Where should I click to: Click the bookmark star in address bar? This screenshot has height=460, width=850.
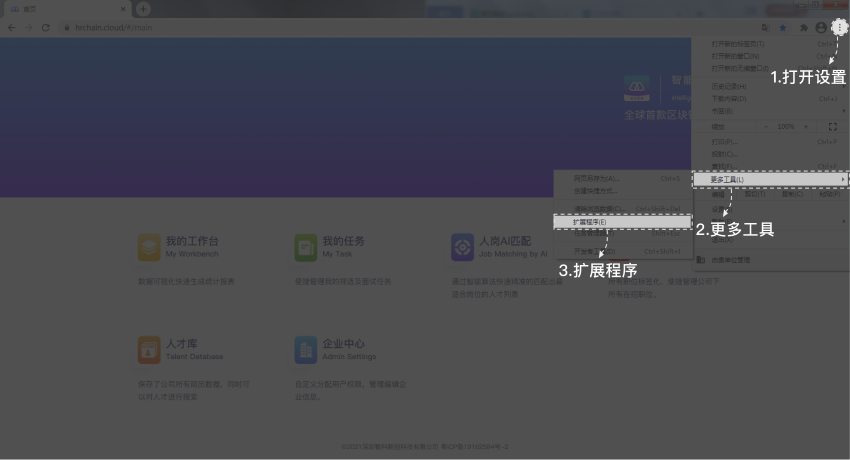point(783,28)
